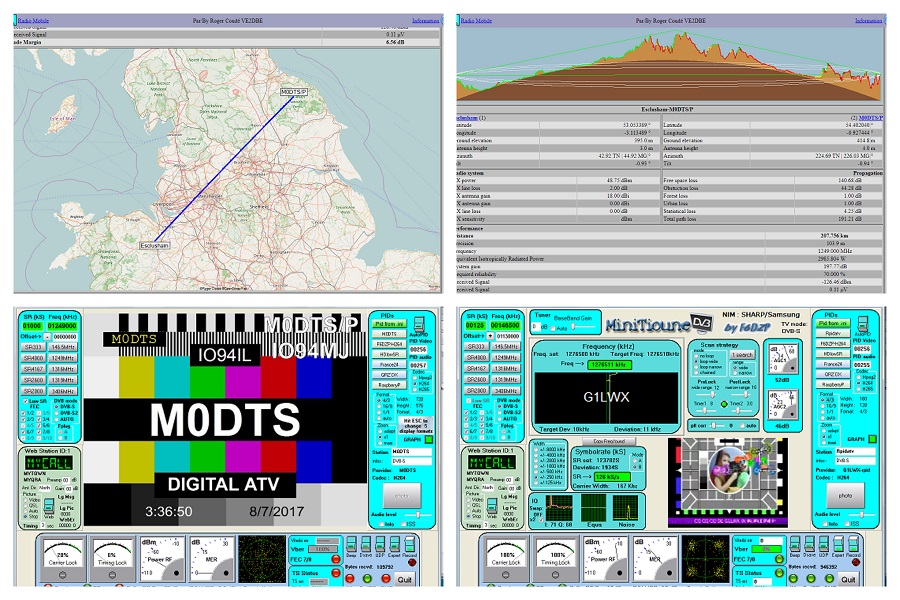900x600 pixels.
Task: Open Radio Mobile link on path profile page
Action: (x=476, y=21)
